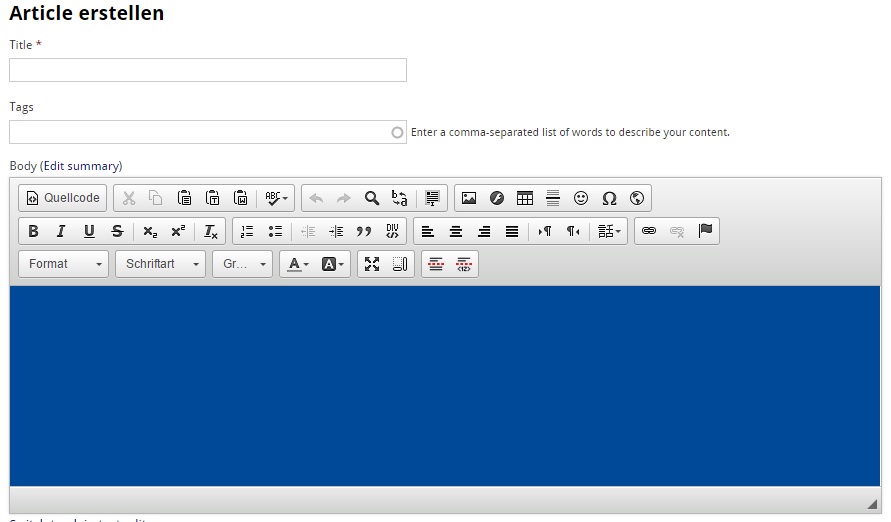Maximize the editor area
This screenshot has height=522, width=891.
(x=372, y=264)
